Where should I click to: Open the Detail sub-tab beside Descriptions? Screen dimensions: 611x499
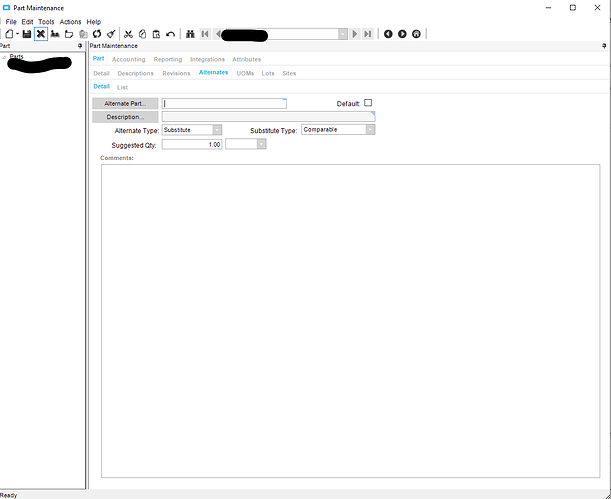[x=101, y=74]
